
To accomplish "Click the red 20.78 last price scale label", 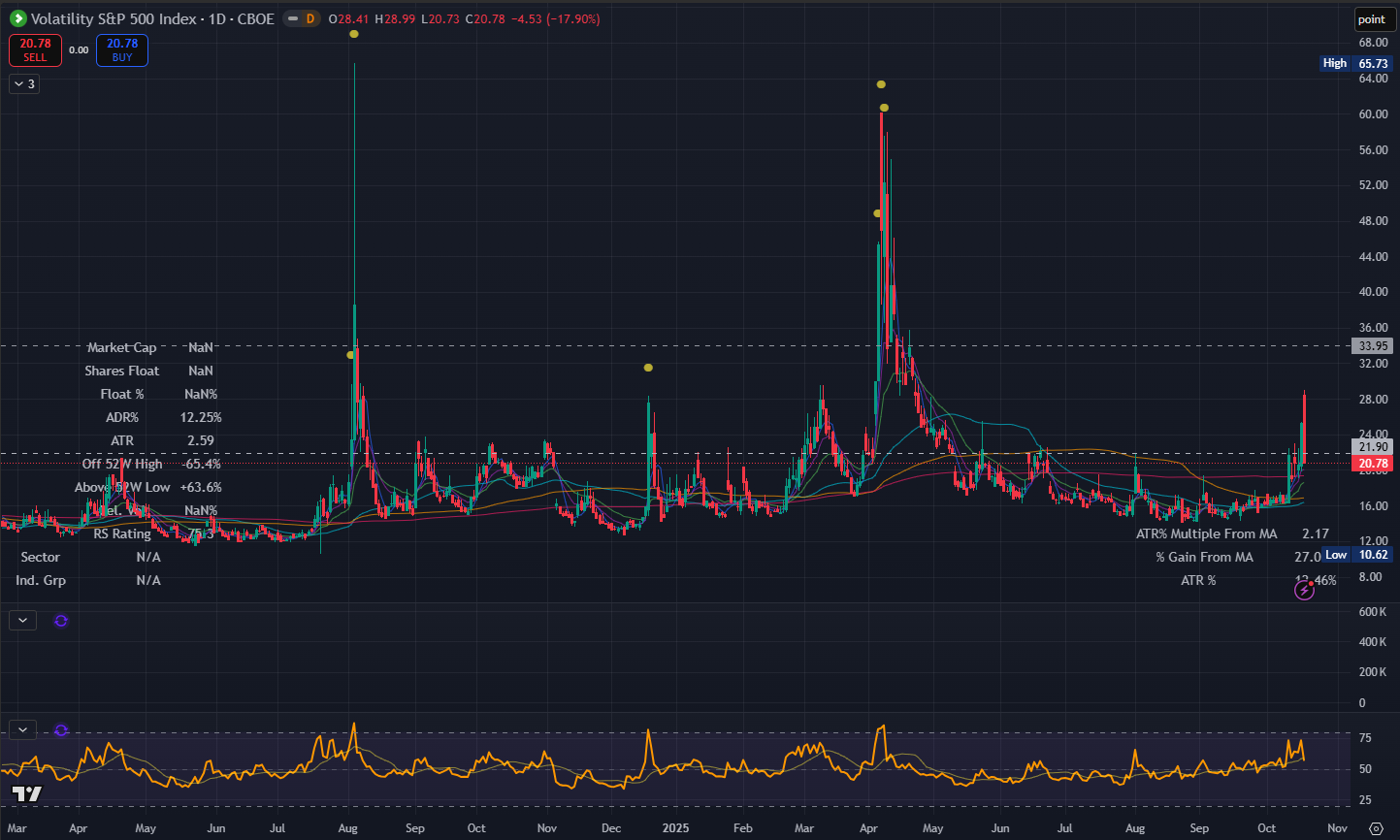I will (1374, 464).
